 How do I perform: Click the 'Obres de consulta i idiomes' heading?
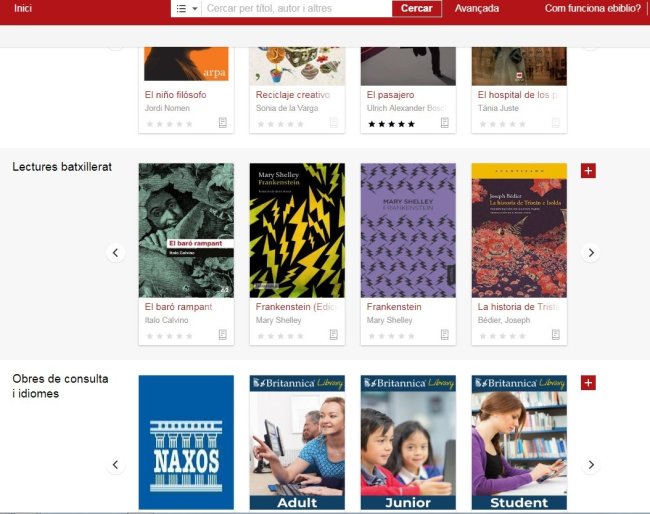[61, 386]
